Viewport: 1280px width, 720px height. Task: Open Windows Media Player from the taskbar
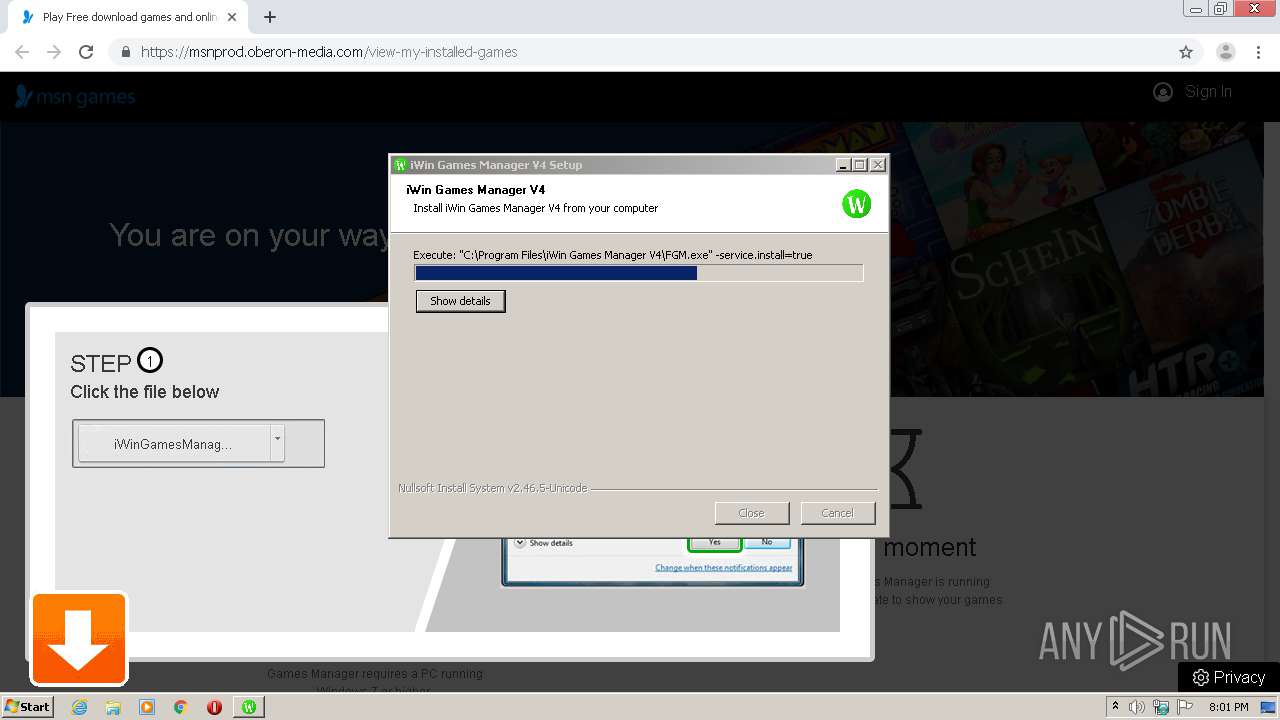tap(147, 707)
